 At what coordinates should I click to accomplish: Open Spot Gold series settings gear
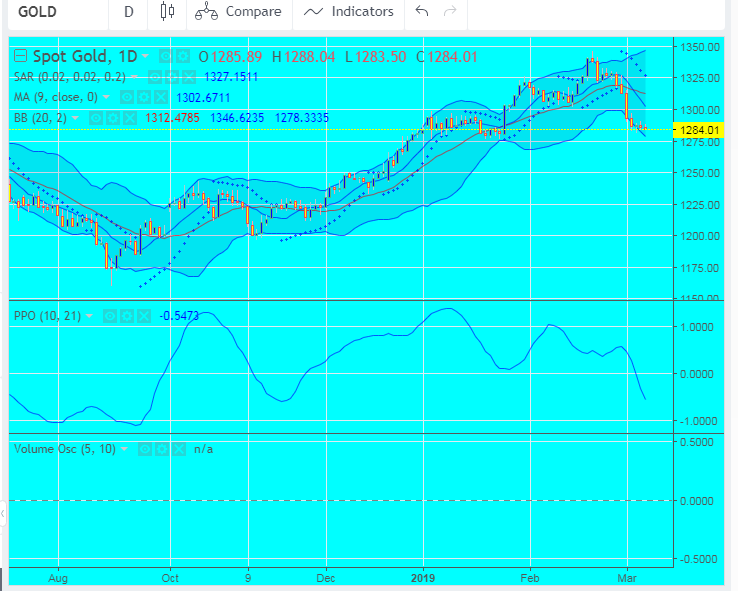pos(182,57)
